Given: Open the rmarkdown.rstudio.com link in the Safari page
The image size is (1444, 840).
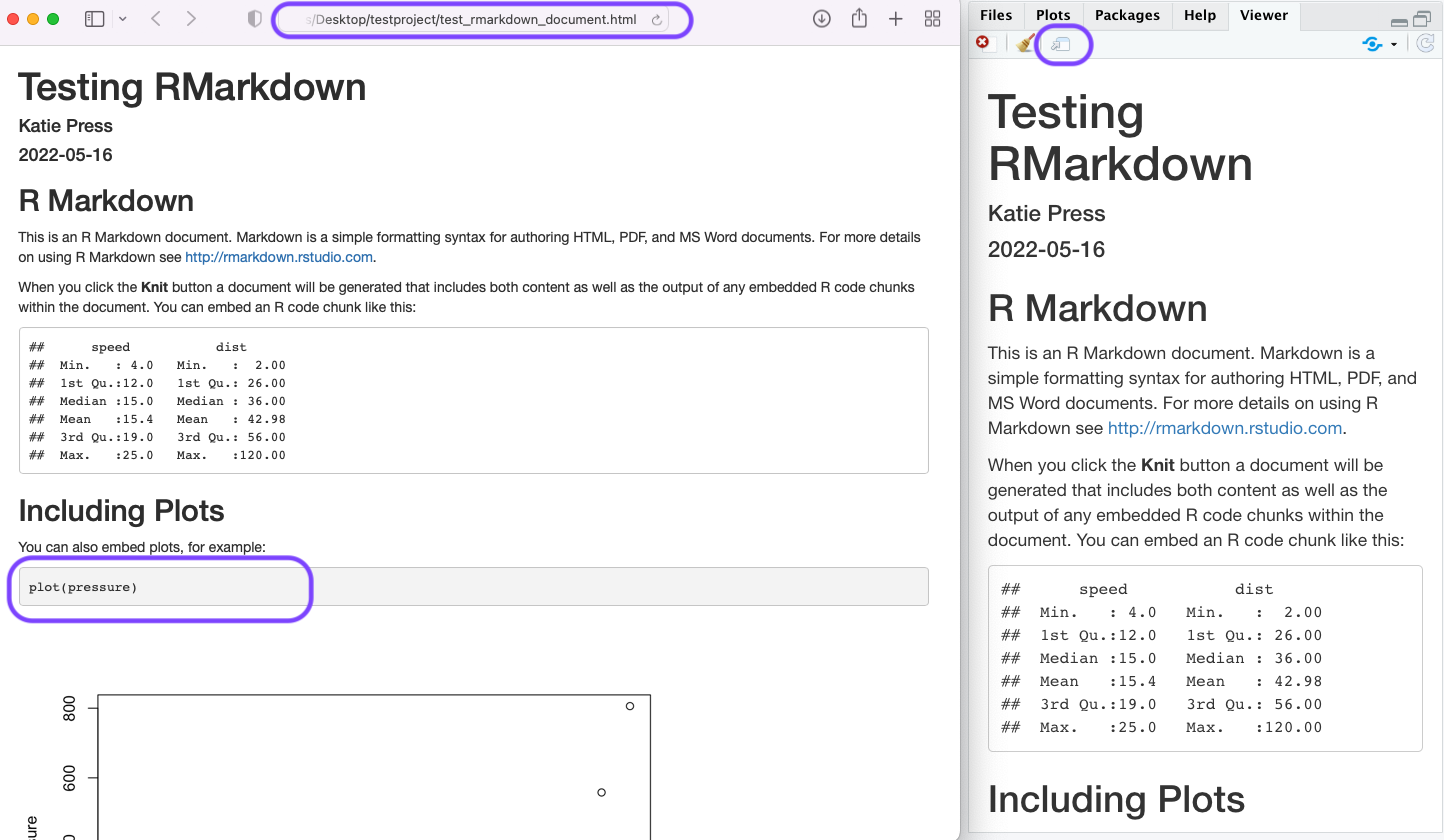Looking at the screenshot, I should pyautogui.click(x=279, y=257).
